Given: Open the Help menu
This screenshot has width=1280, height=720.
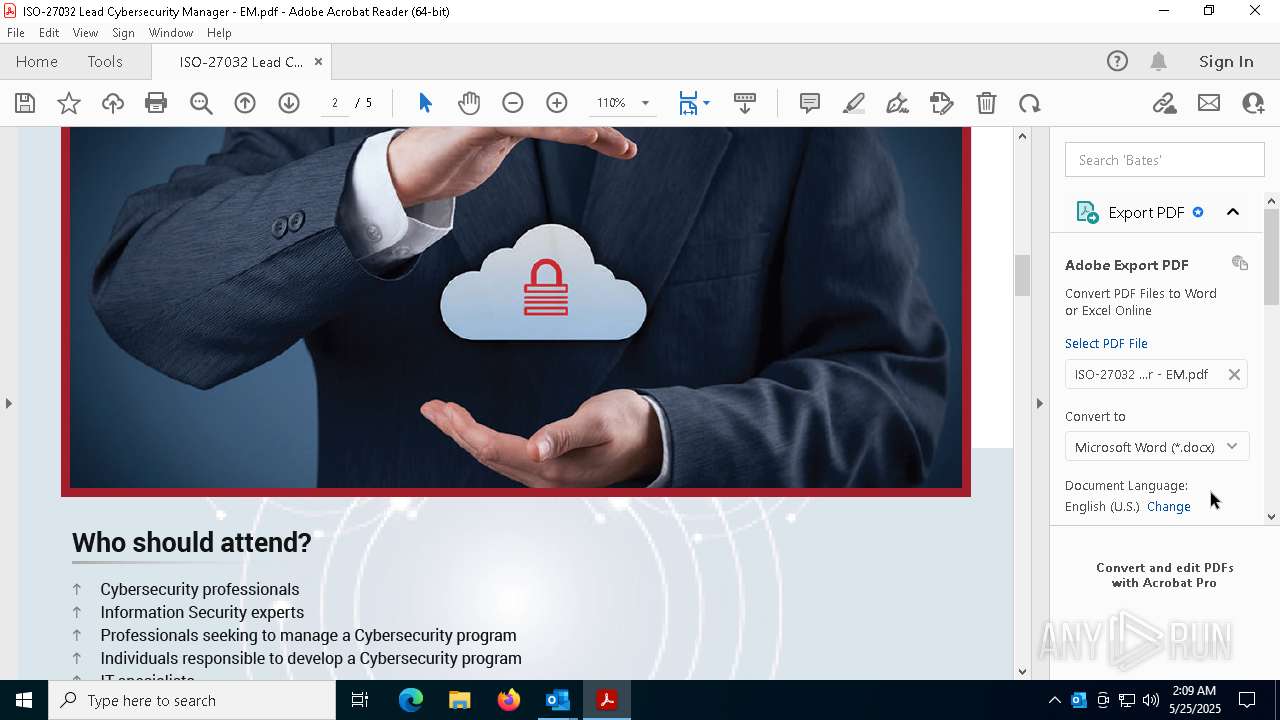Looking at the screenshot, I should 219,33.
